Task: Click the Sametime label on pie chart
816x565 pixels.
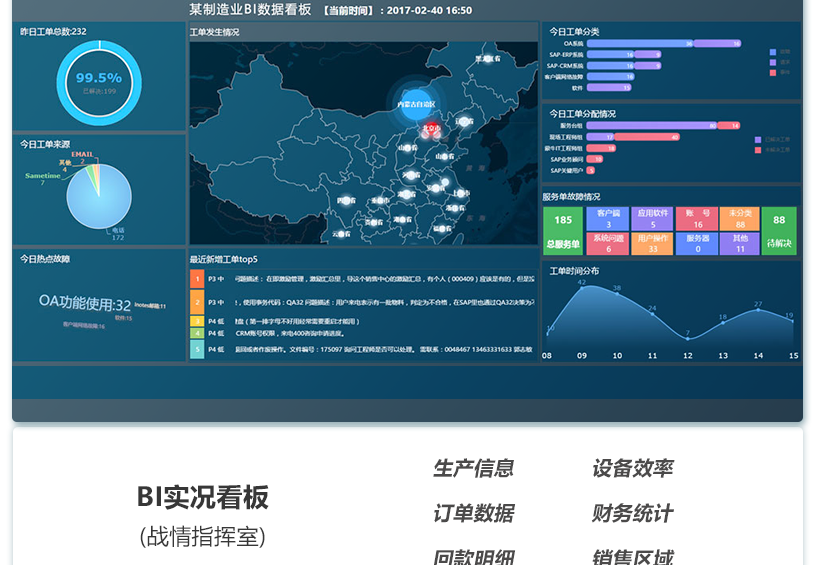Action: (x=43, y=176)
